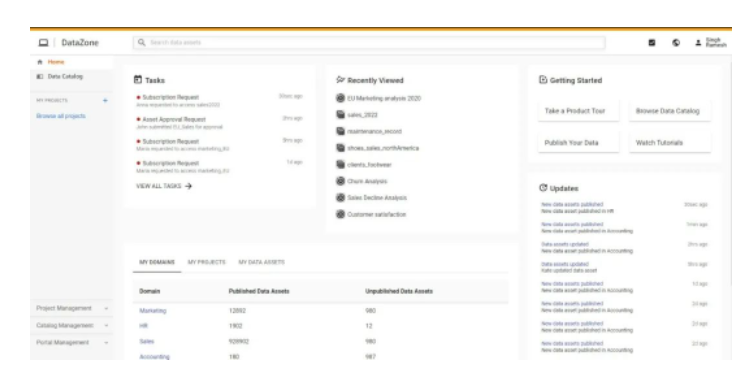Screen dimensions: 756x386
Task: Click the Updates refresh icon
Action: (543, 187)
